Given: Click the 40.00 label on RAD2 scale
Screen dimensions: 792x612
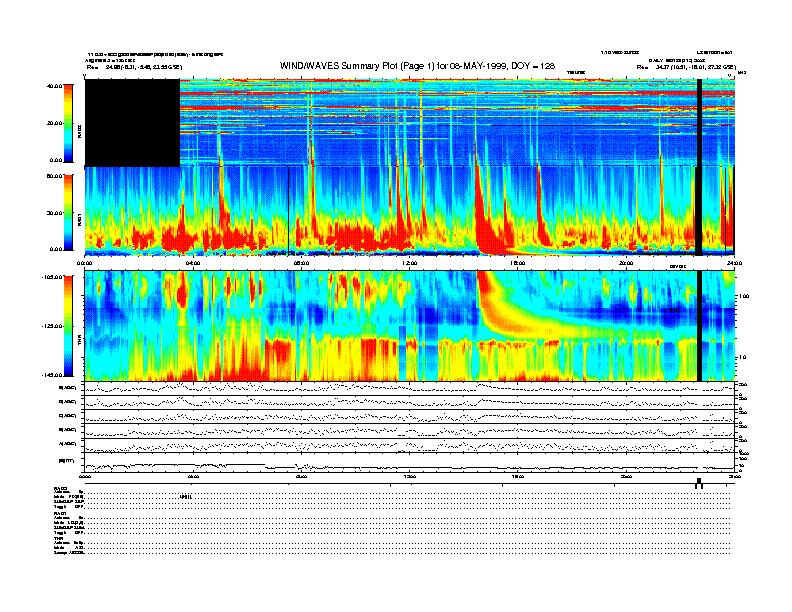Looking at the screenshot, I should [x=54, y=86].
